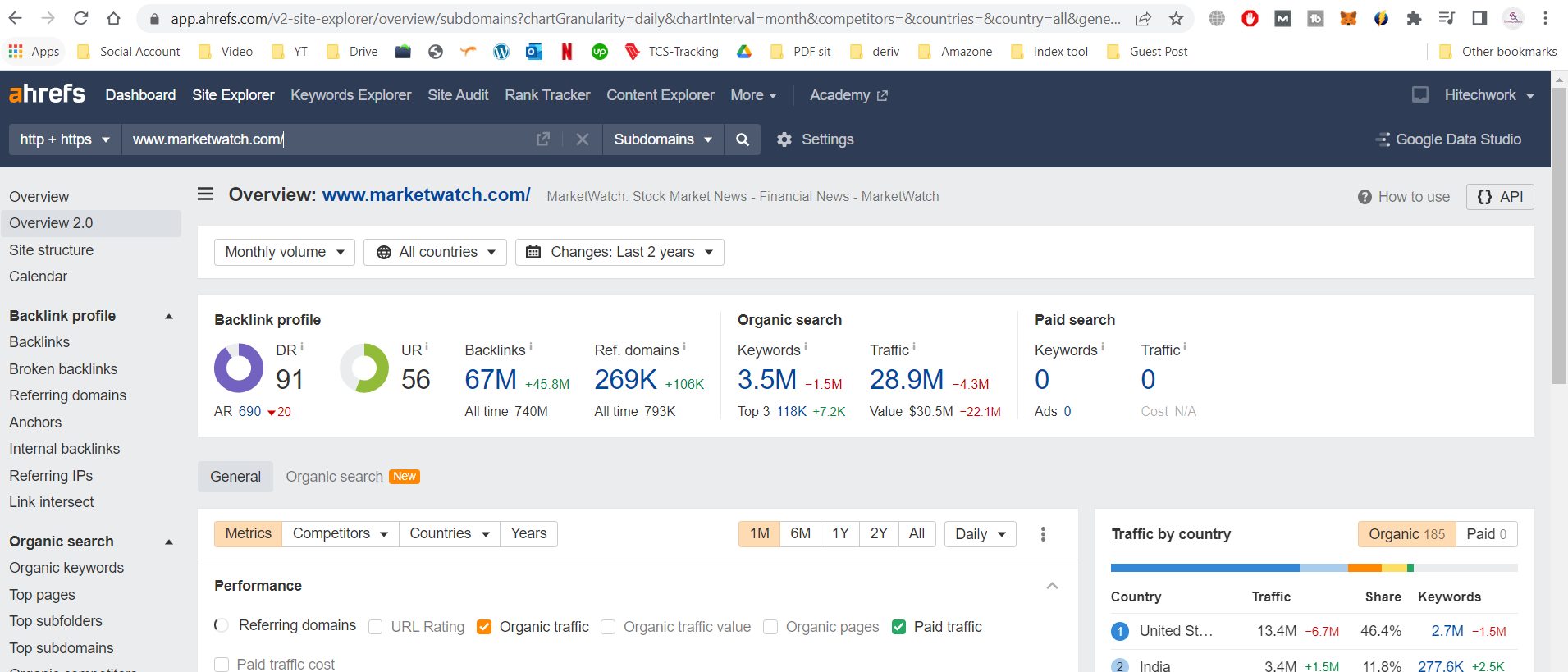Click the traffic by country distribution bar
The image size is (1568, 672).
[x=1313, y=568]
